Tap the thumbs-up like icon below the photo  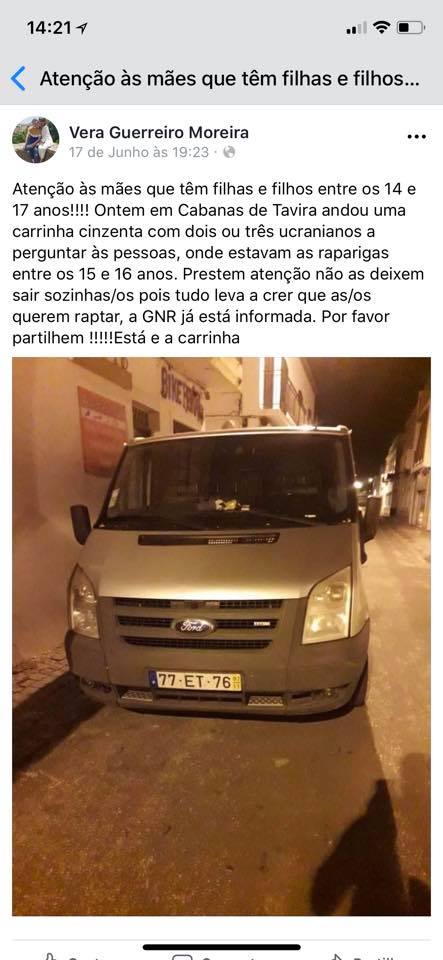[51, 956]
